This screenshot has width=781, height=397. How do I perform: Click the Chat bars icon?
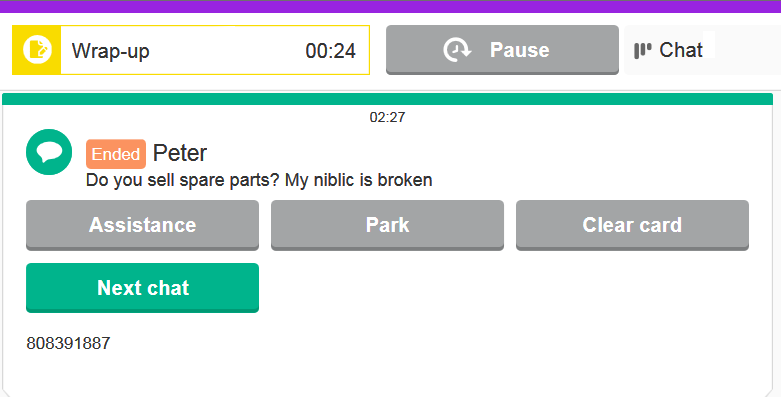[x=643, y=50]
